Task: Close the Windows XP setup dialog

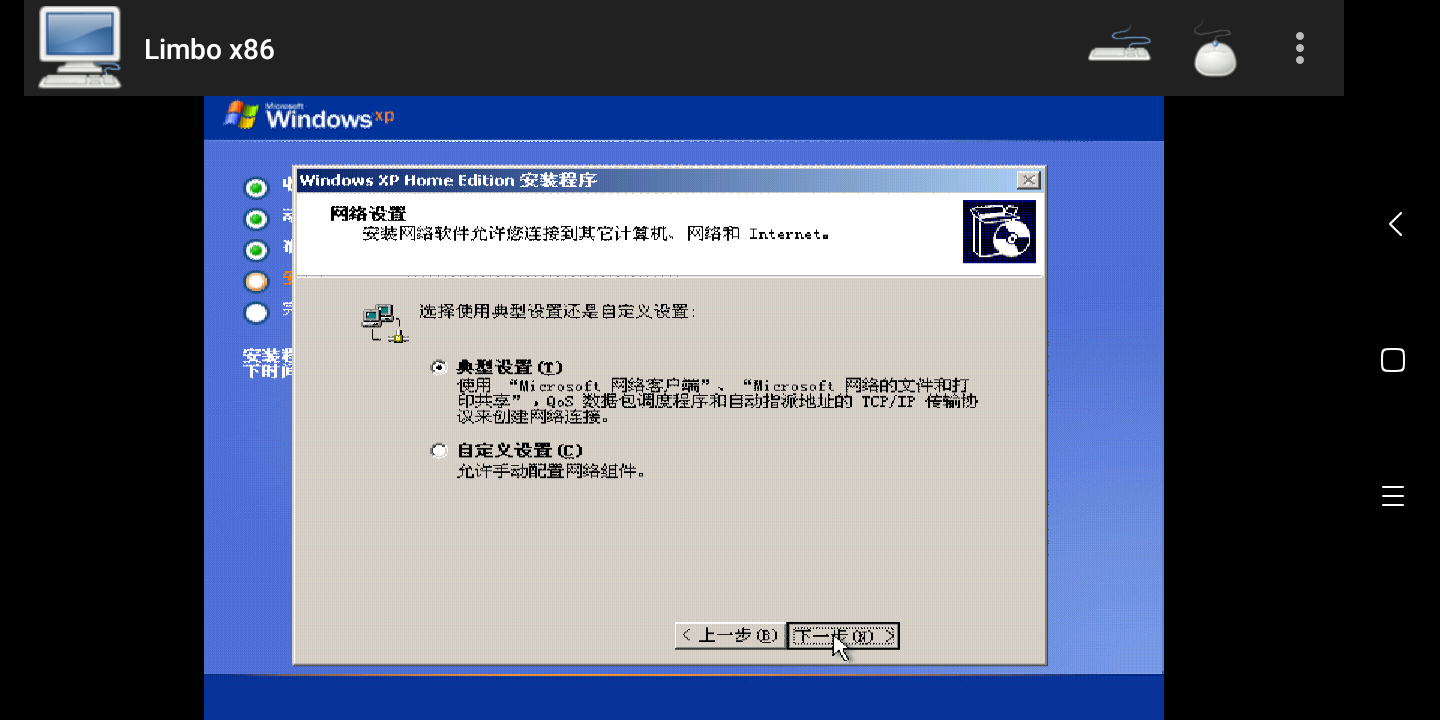Action: pyautogui.click(x=1027, y=180)
